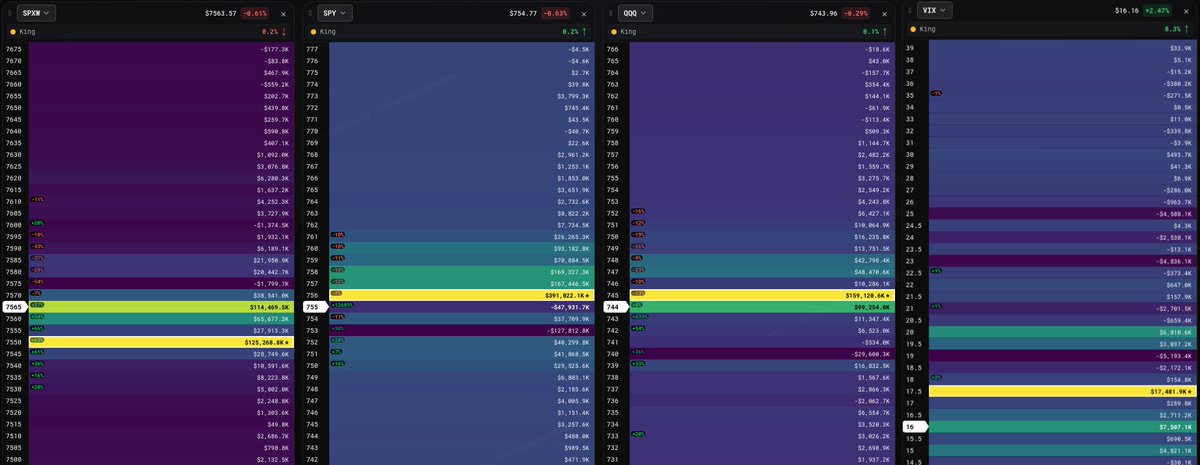Click QQQ King percentage 0.1%

point(869,32)
